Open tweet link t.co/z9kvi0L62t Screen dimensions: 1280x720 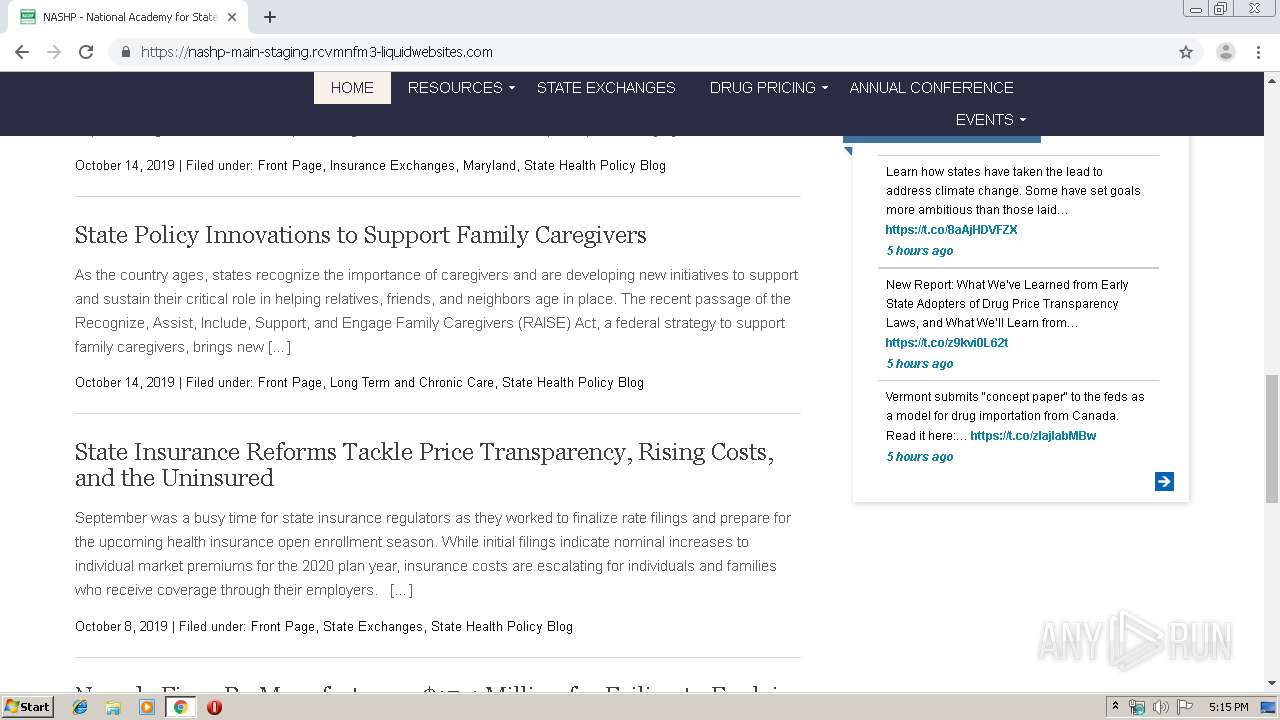click(x=946, y=343)
